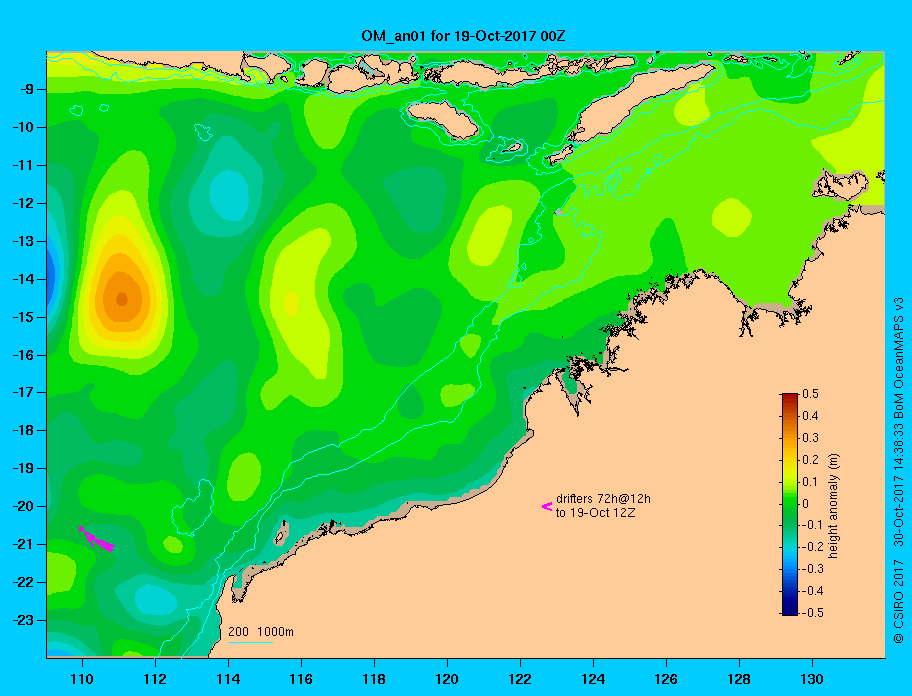
Task: Click latitude axis label -10
Action: [23, 127]
